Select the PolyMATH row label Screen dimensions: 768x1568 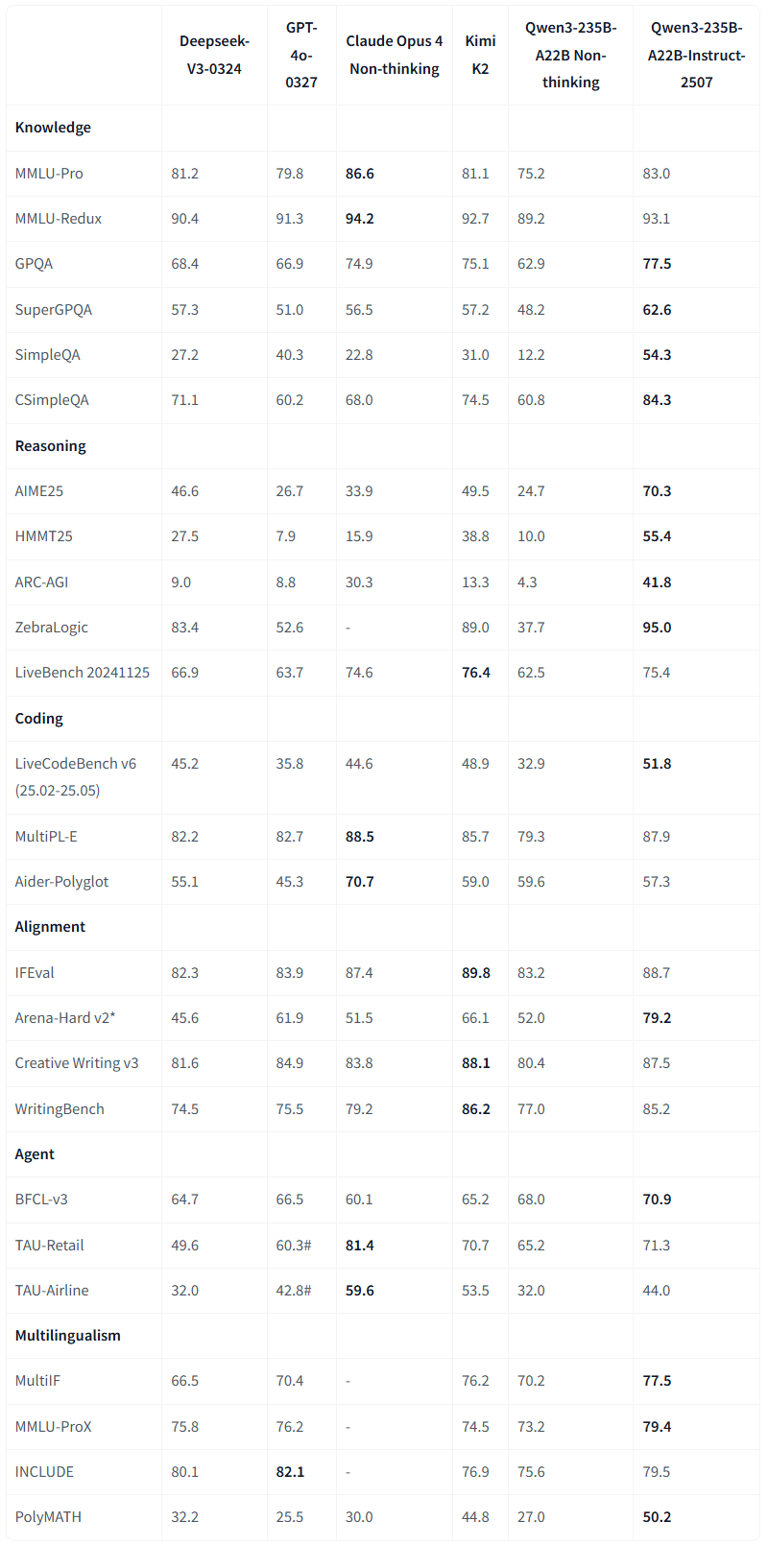(x=48, y=1517)
